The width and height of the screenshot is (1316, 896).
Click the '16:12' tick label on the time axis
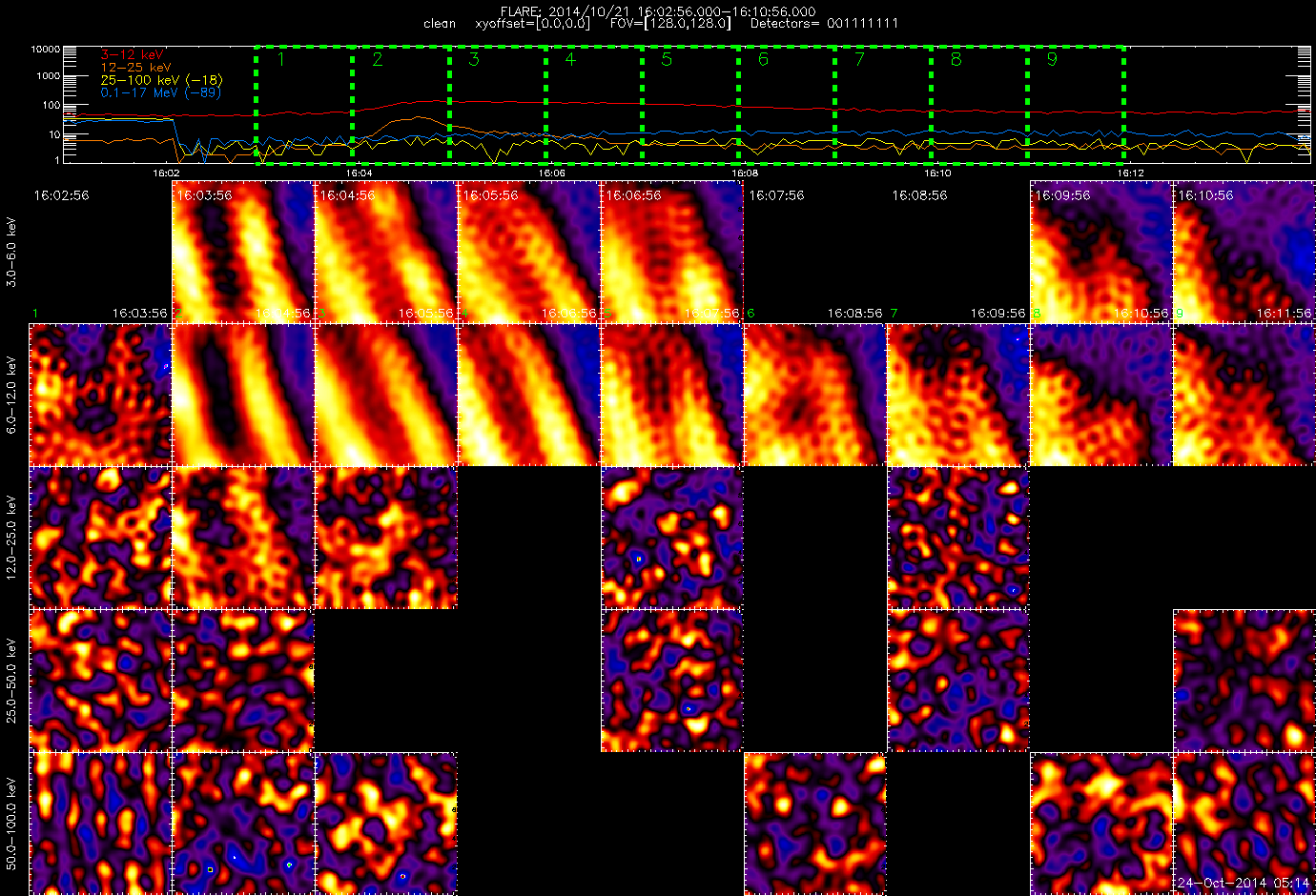point(1130,173)
